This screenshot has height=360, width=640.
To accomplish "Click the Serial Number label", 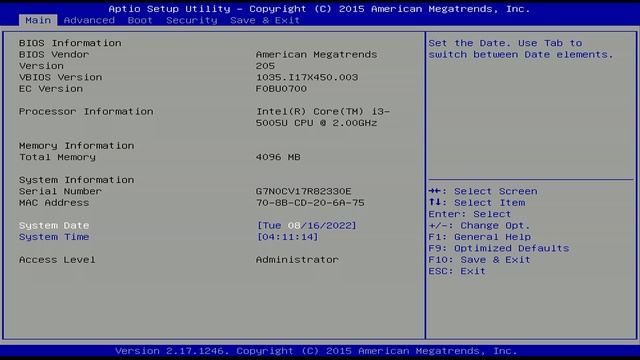I will pyautogui.click(x=60, y=191).
